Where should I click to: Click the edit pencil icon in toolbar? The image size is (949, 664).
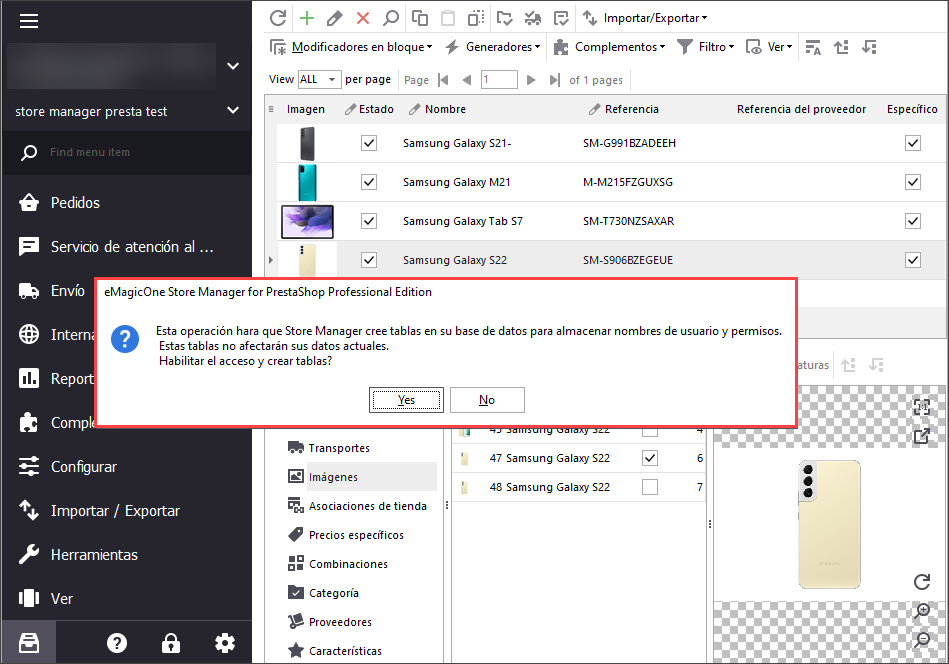tap(334, 18)
